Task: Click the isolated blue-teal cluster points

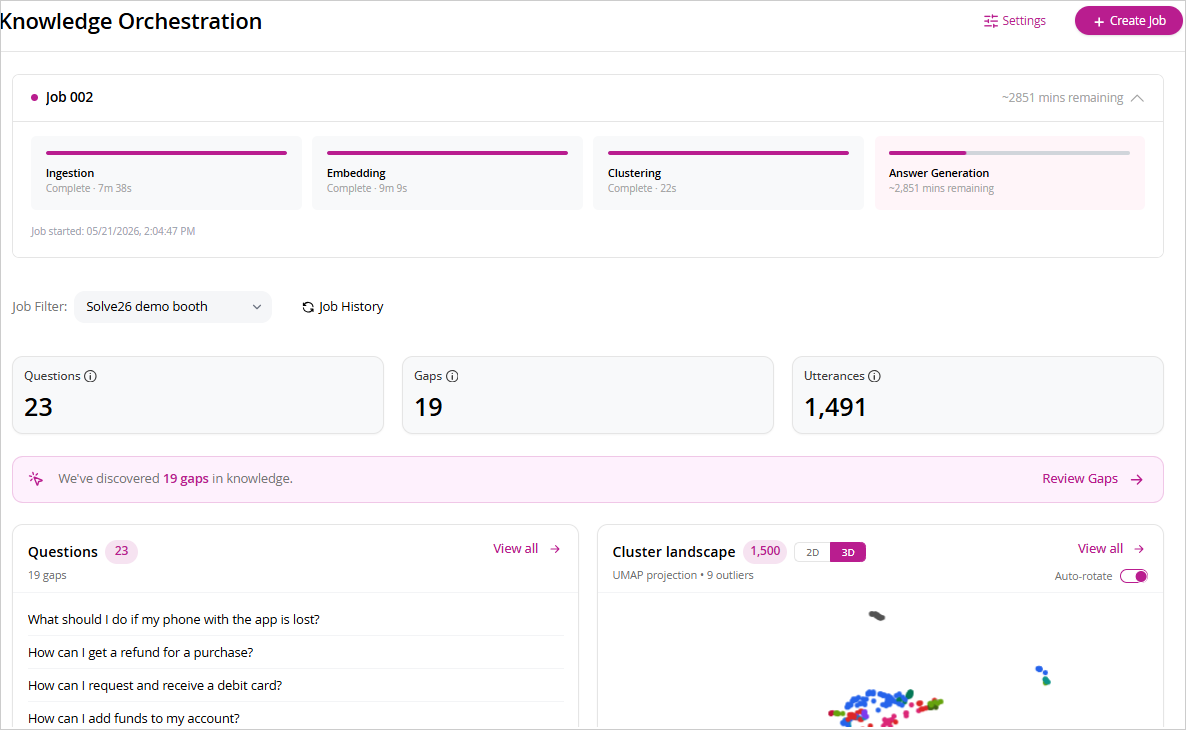Action: [x=1043, y=676]
